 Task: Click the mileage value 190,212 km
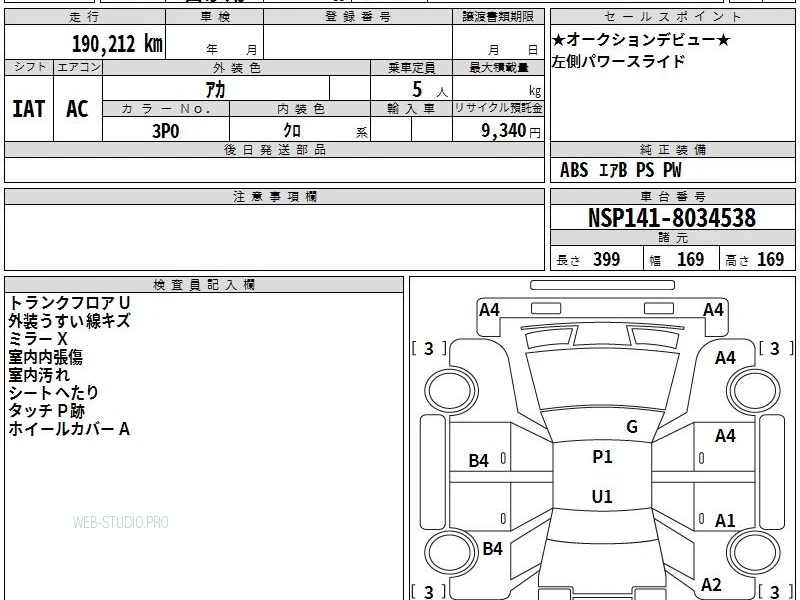[x=117, y=44]
